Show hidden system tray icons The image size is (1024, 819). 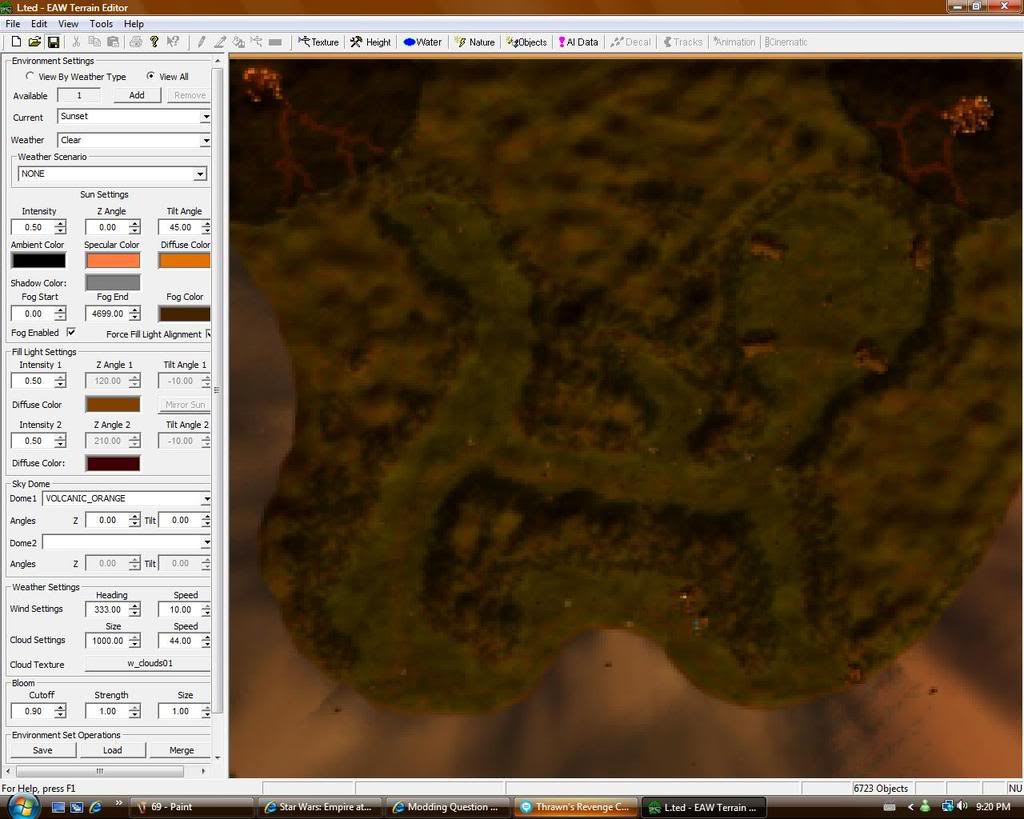[910, 807]
